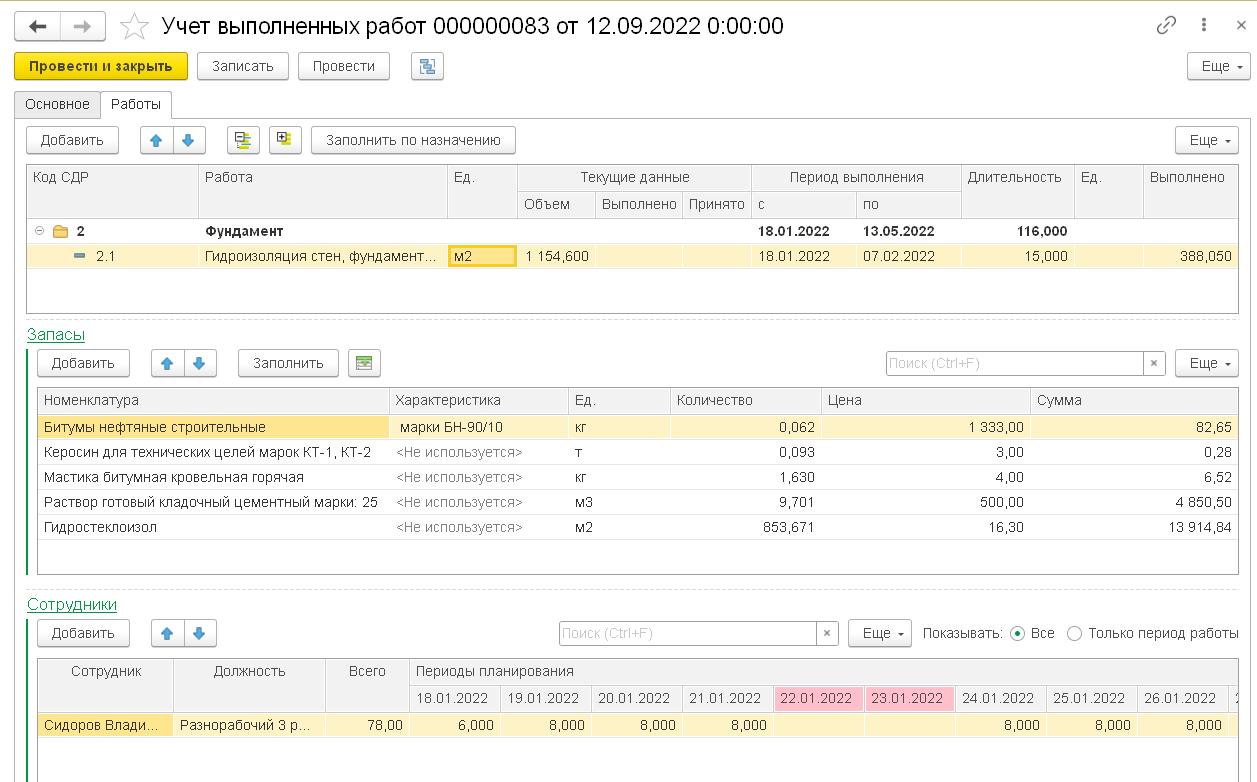Open the top-right Еще dropdown menu
The image size is (1257, 782).
tap(1217, 67)
